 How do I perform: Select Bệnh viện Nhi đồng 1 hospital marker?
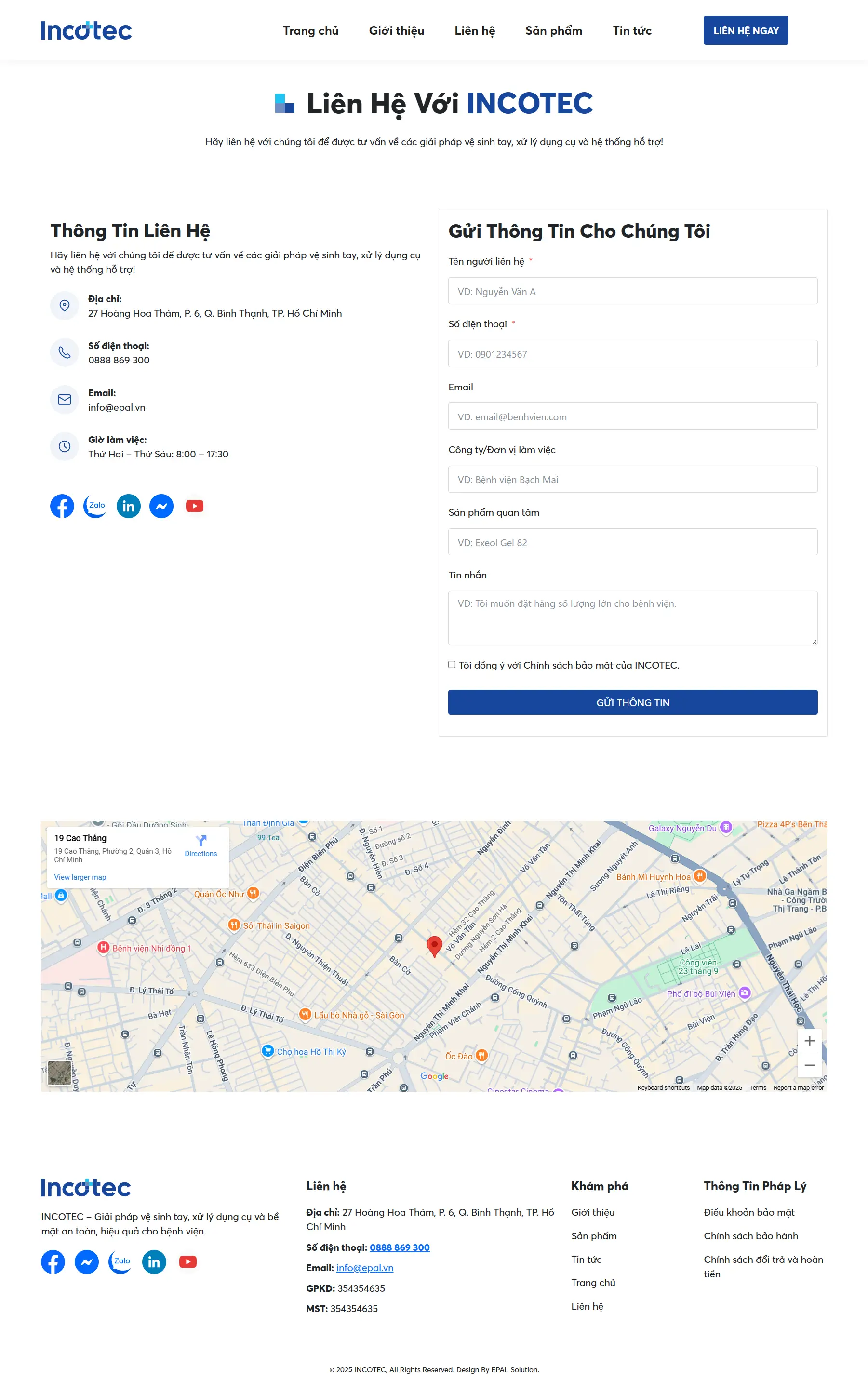pyautogui.click(x=103, y=948)
